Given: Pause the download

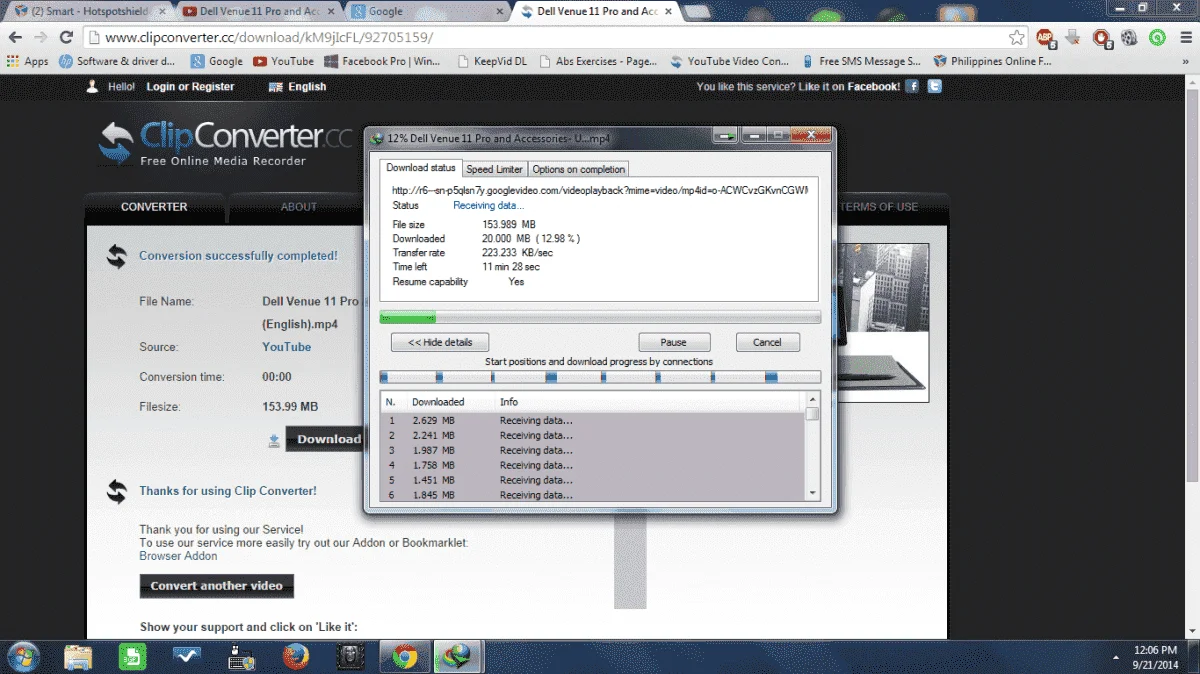Looking at the screenshot, I should pyautogui.click(x=674, y=342).
